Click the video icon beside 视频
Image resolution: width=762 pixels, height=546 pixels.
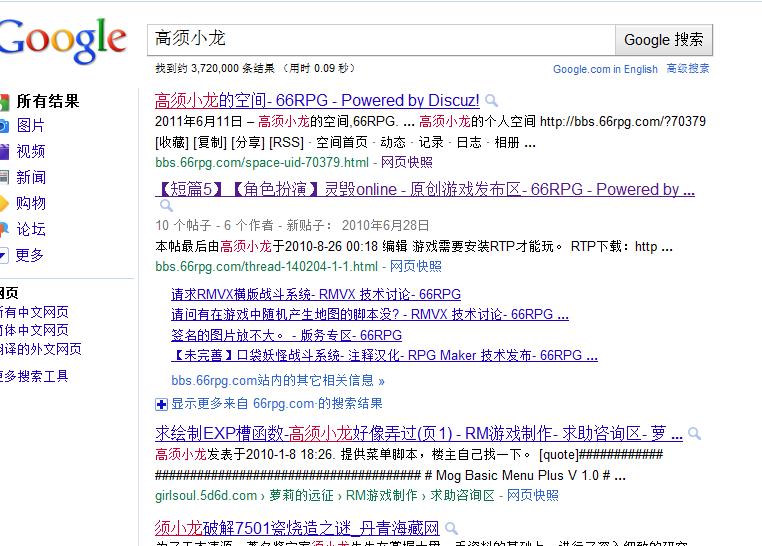(x=4, y=152)
